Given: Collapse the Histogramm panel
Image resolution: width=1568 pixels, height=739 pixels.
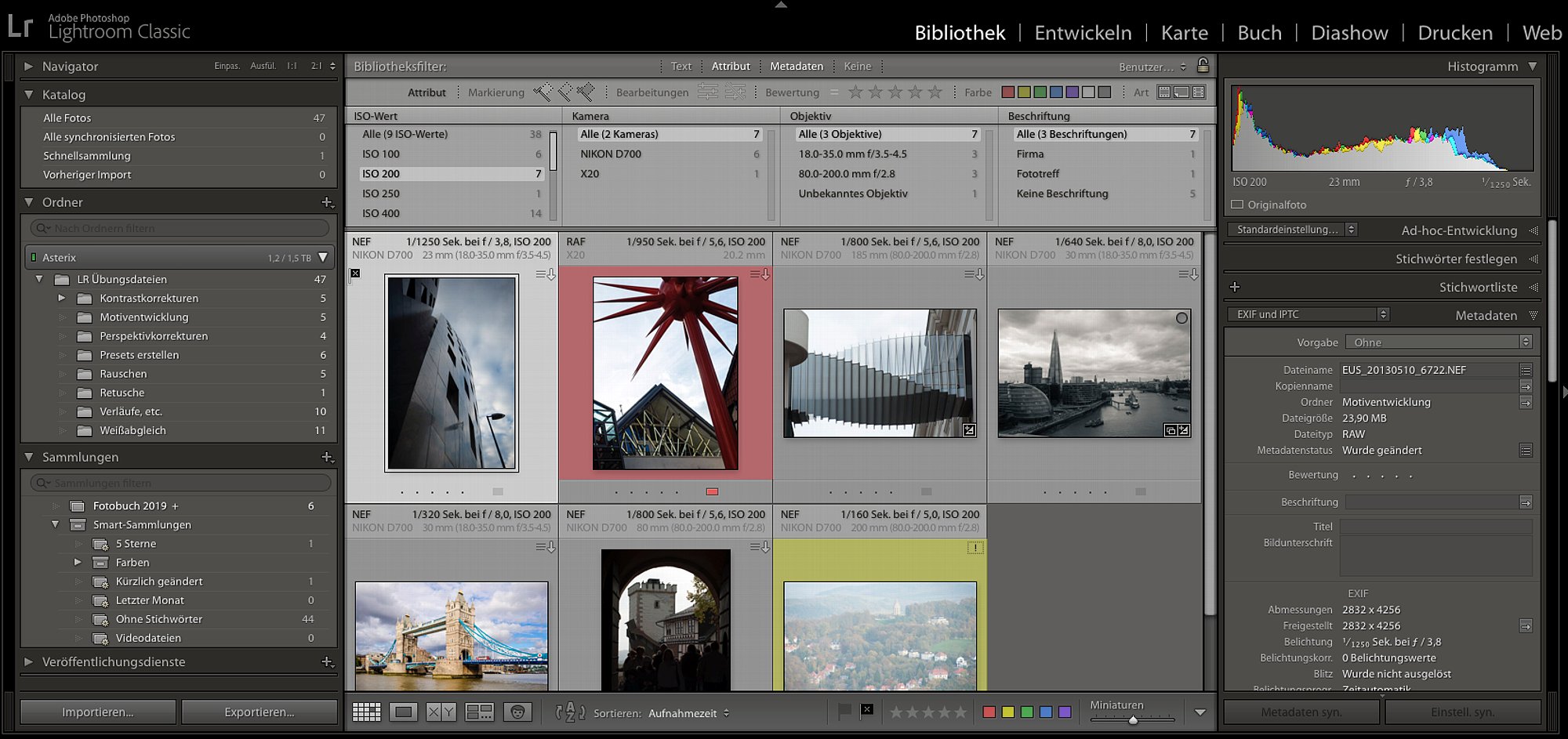Looking at the screenshot, I should [1533, 67].
